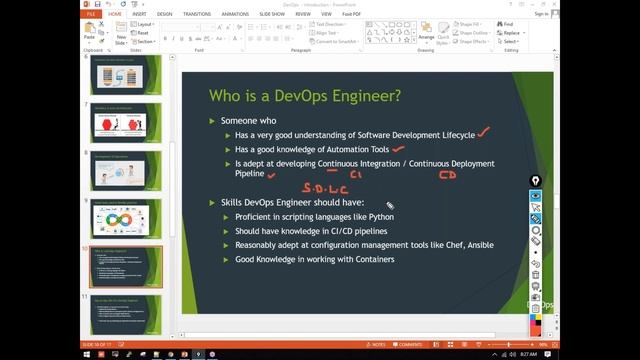Switch to Slide Sorter view in status bar

[x=450, y=344]
